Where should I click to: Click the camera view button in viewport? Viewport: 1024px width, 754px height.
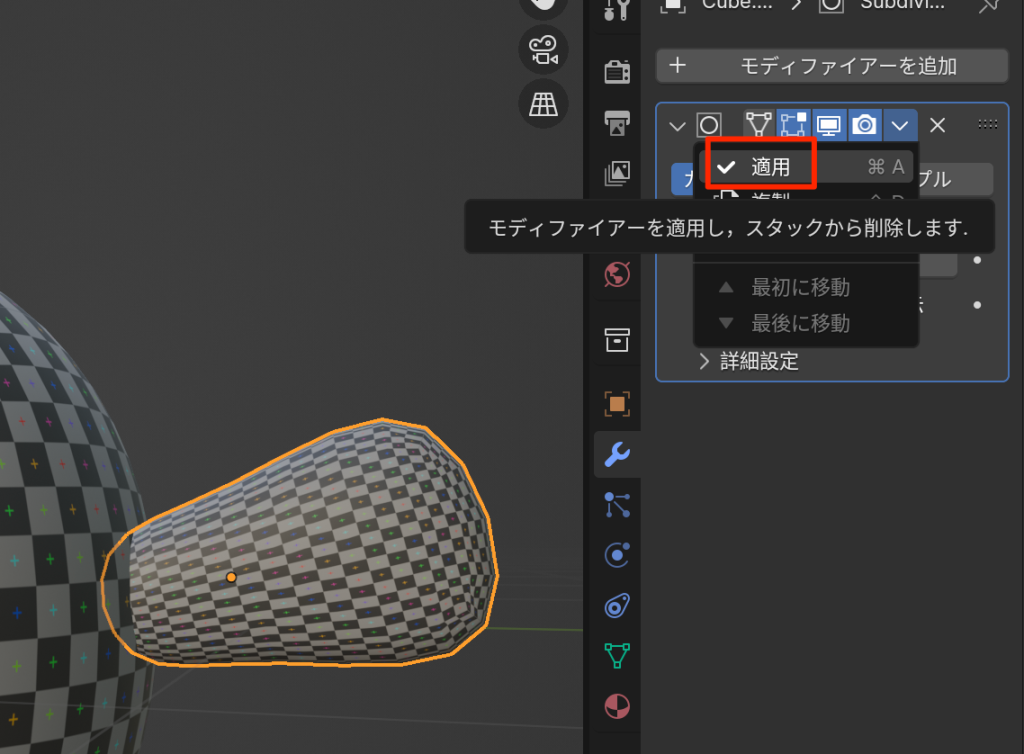pyautogui.click(x=544, y=50)
